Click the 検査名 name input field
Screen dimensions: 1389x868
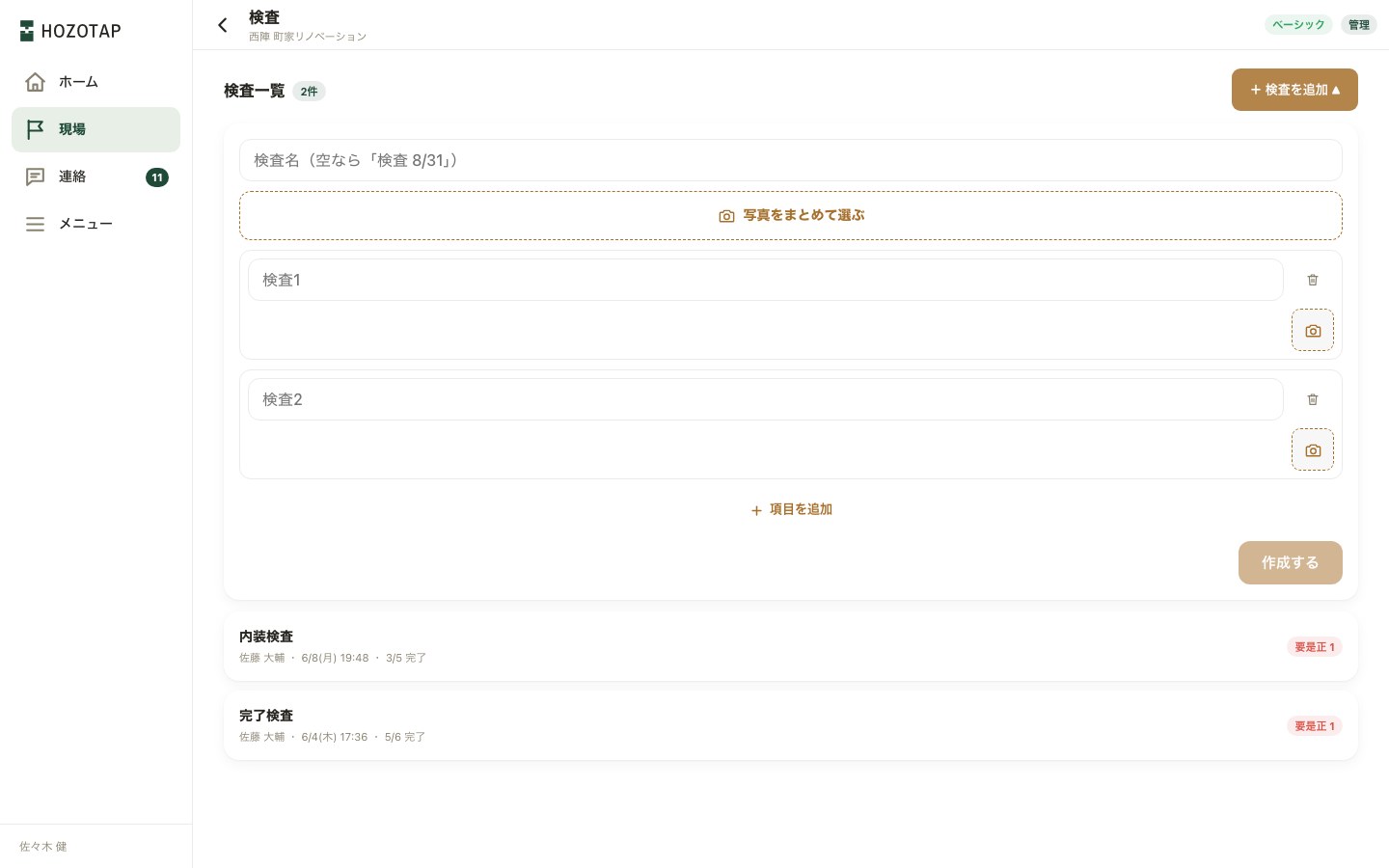(791, 160)
